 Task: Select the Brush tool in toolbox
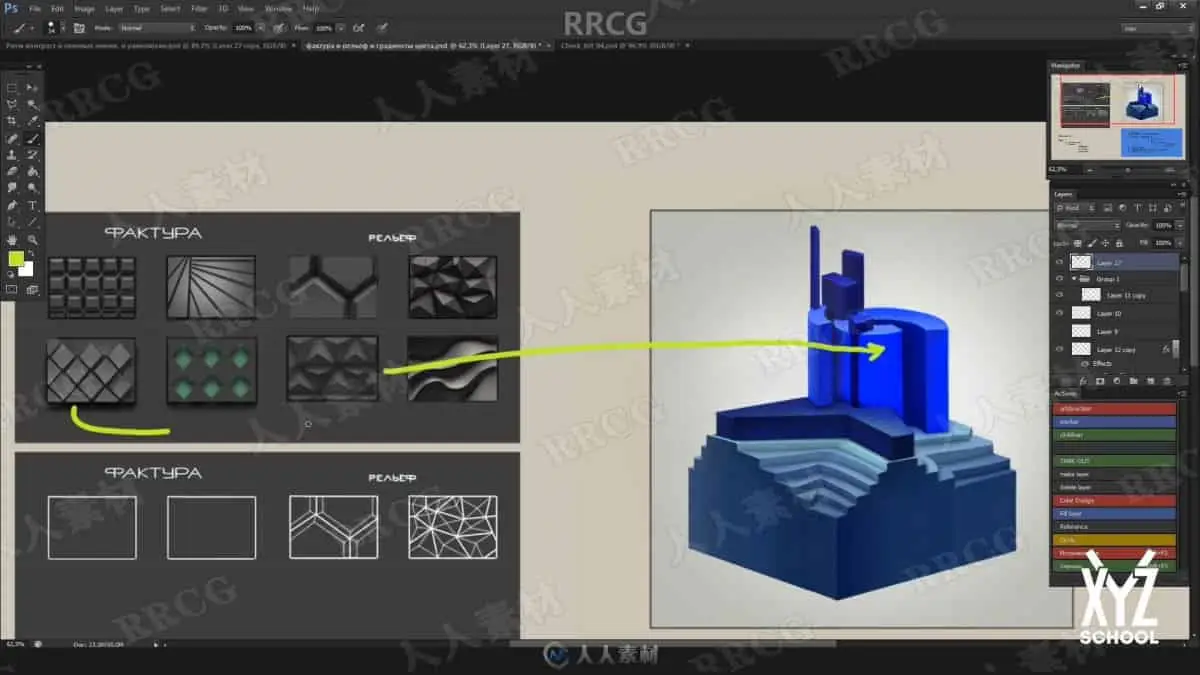(x=32, y=138)
